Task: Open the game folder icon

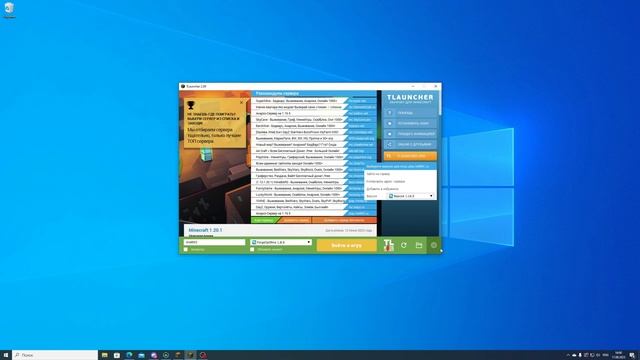Action: click(419, 245)
